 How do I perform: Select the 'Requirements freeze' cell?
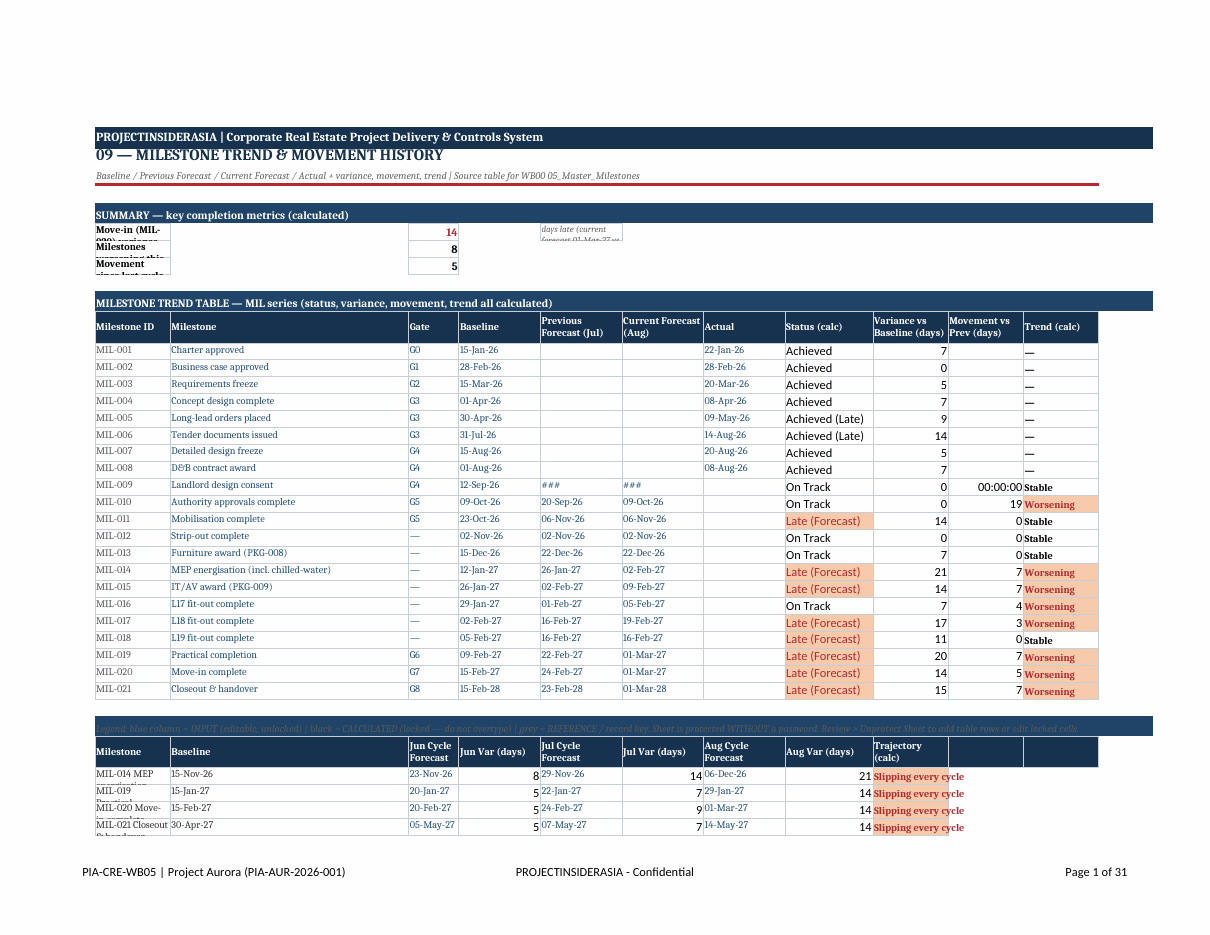pyautogui.click(x=289, y=385)
